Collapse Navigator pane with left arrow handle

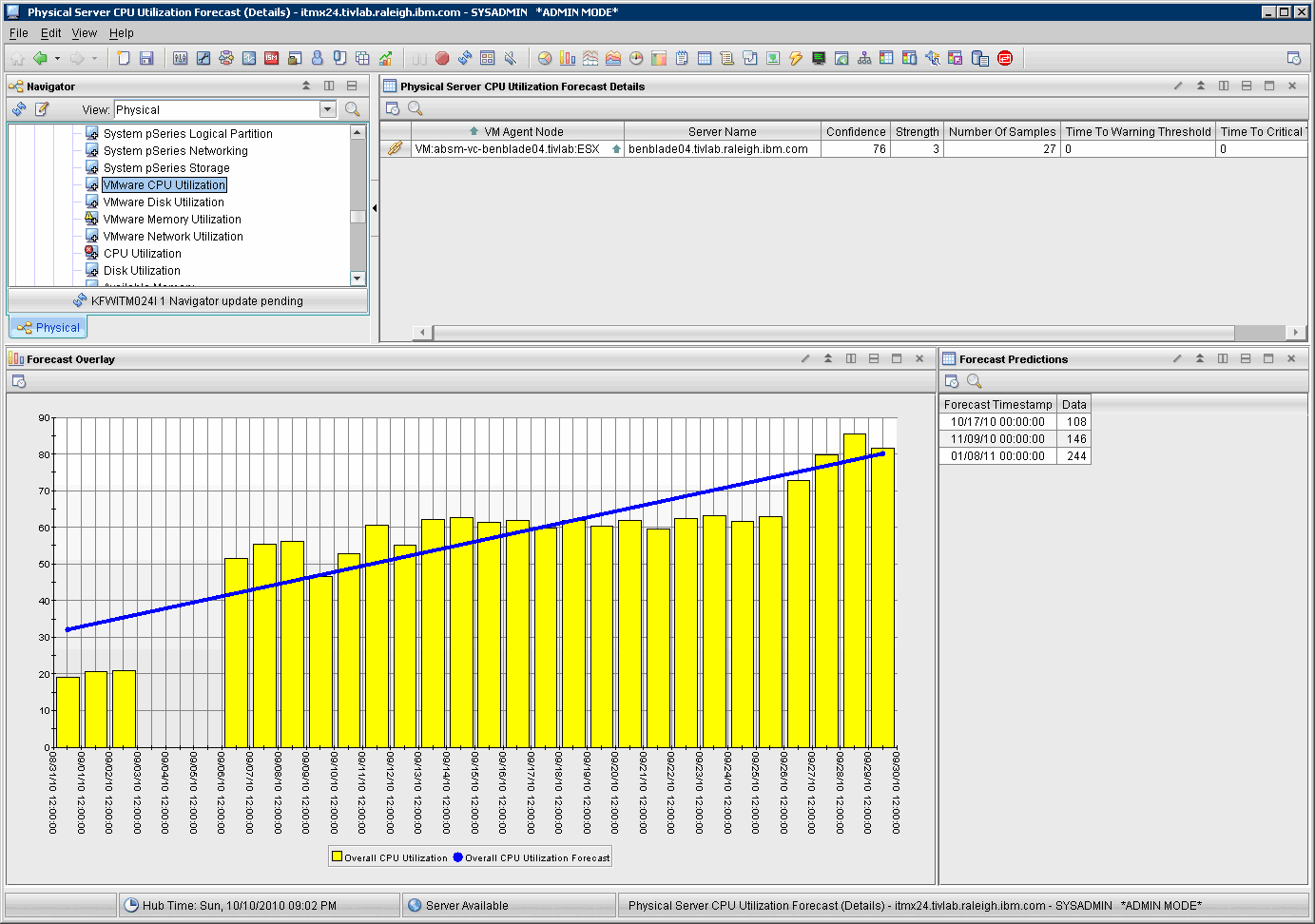click(x=375, y=208)
